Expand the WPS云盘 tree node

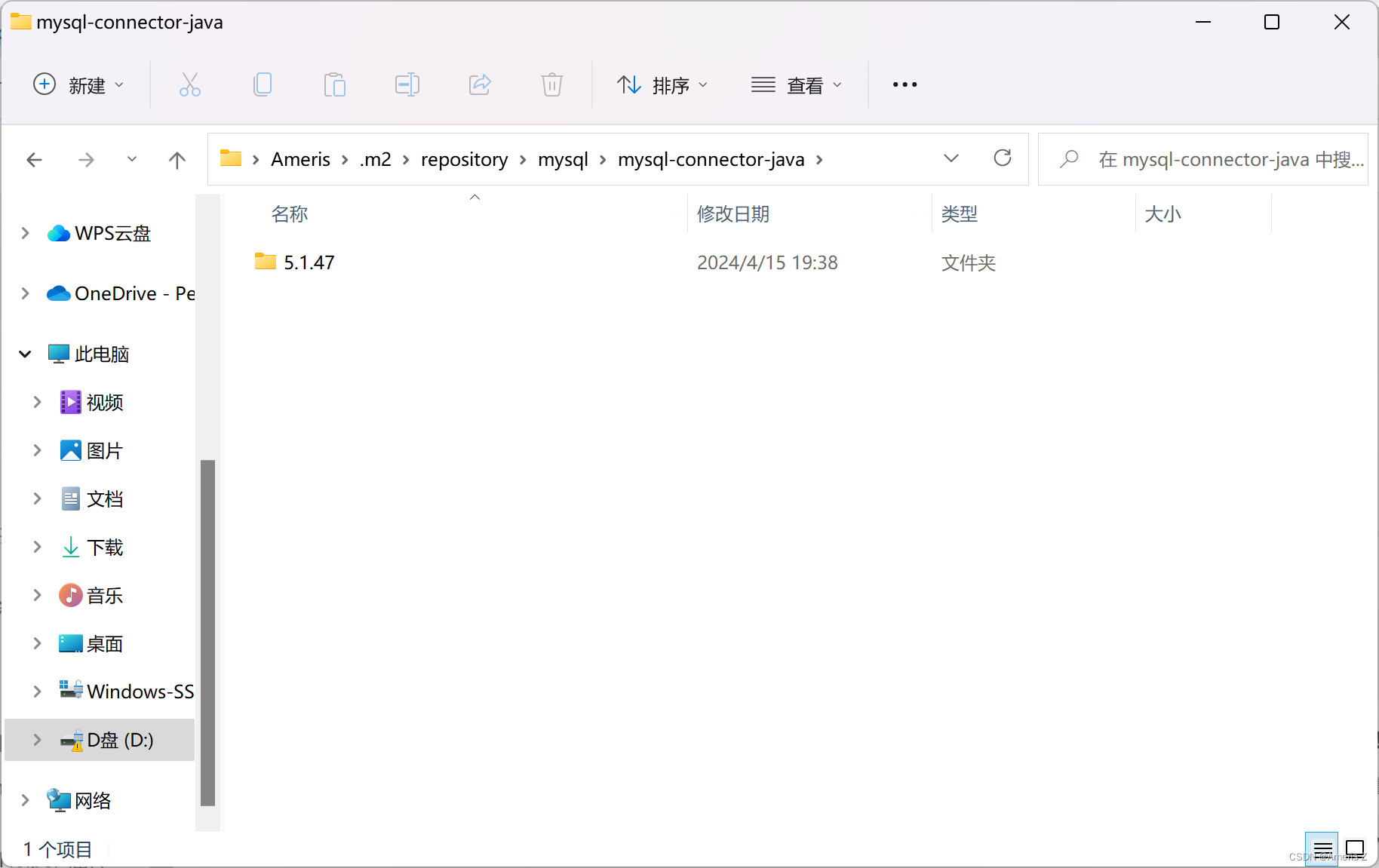click(25, 233)
